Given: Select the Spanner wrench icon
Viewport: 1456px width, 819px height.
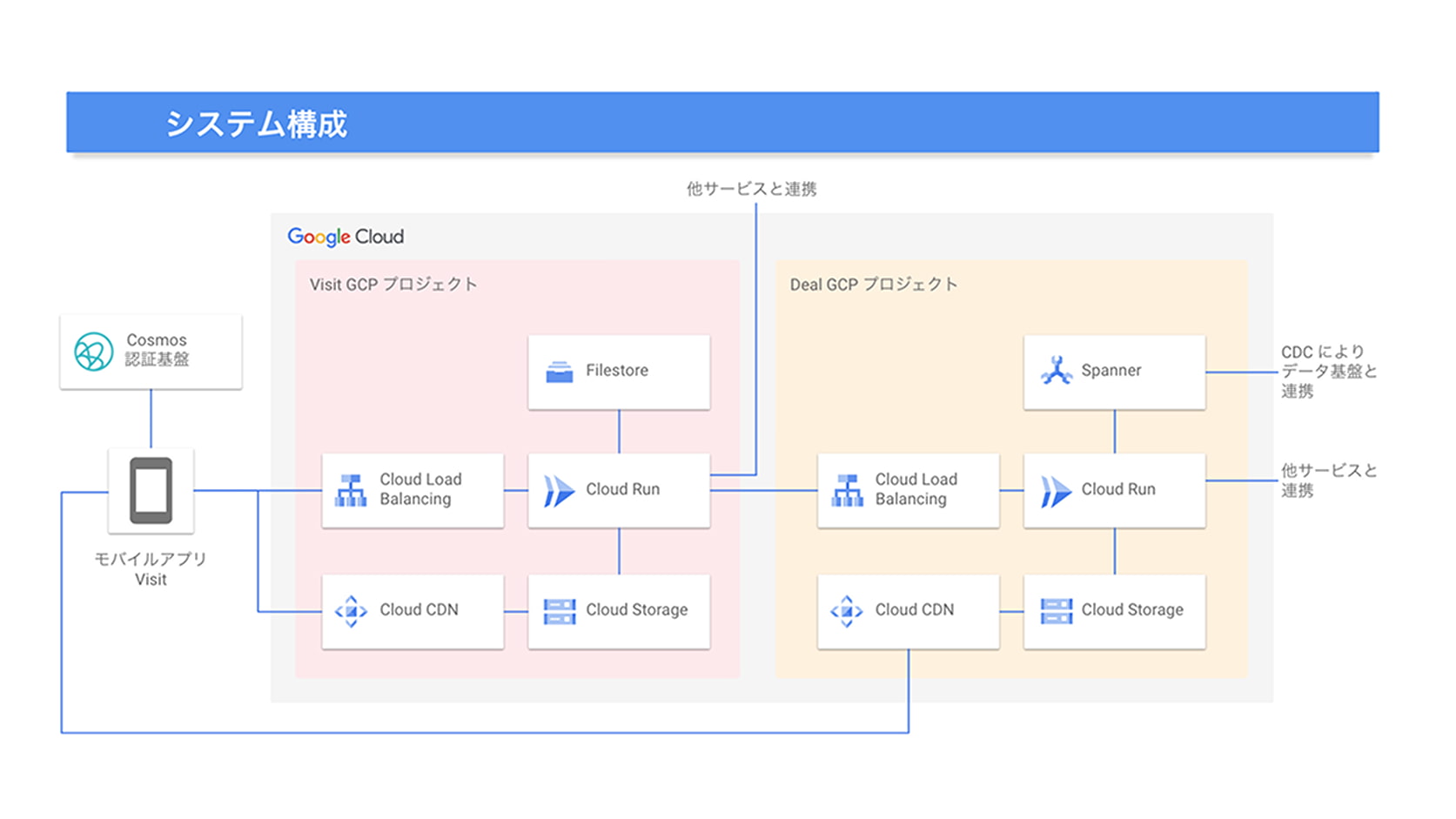Looking at the screenshot, I should pyautogui.click(x=1056, y=371).
